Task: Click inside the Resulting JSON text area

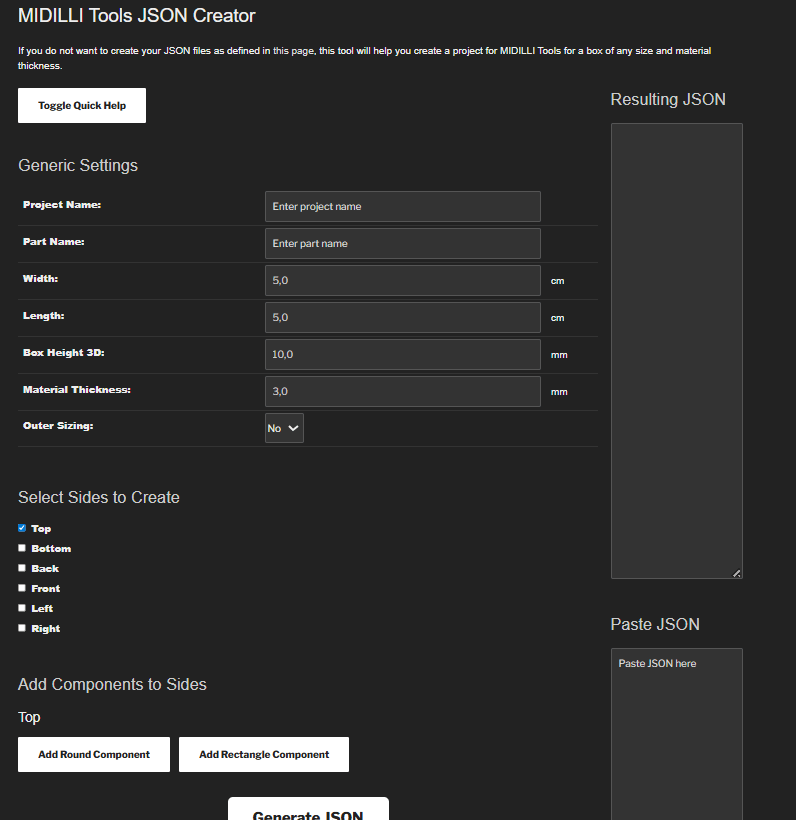Action: (677, 351)
